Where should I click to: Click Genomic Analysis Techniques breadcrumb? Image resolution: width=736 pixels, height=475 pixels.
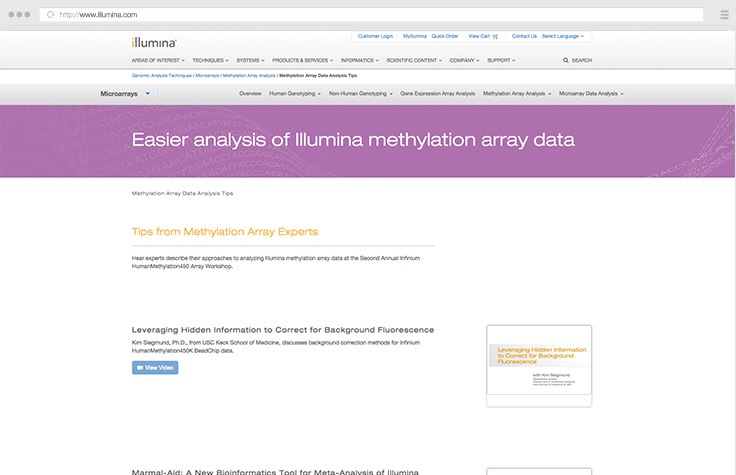click(x=162, y=75)
